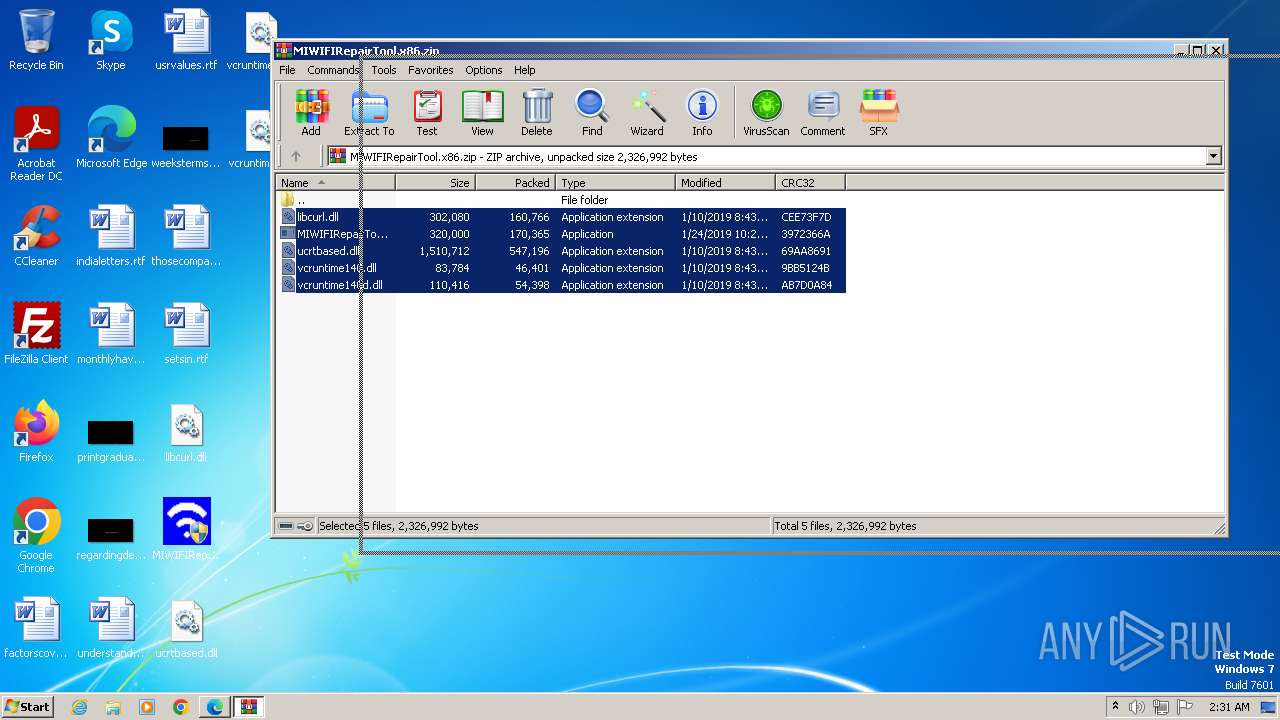Screen dimensions: 1280x720
Task: Launch the Wizard wand tool
Action: (647, 112)
